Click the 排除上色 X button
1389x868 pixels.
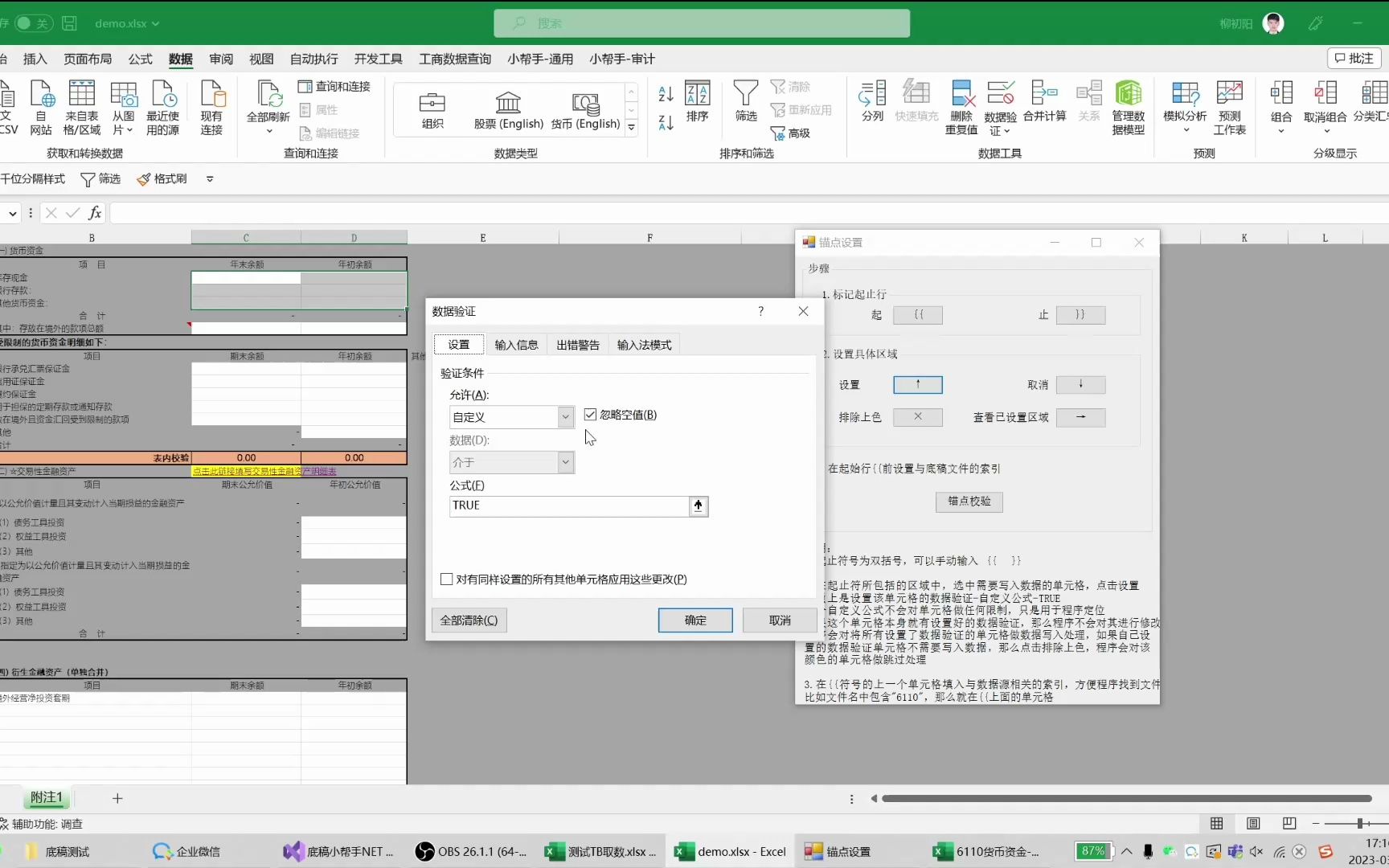point(918,417)
